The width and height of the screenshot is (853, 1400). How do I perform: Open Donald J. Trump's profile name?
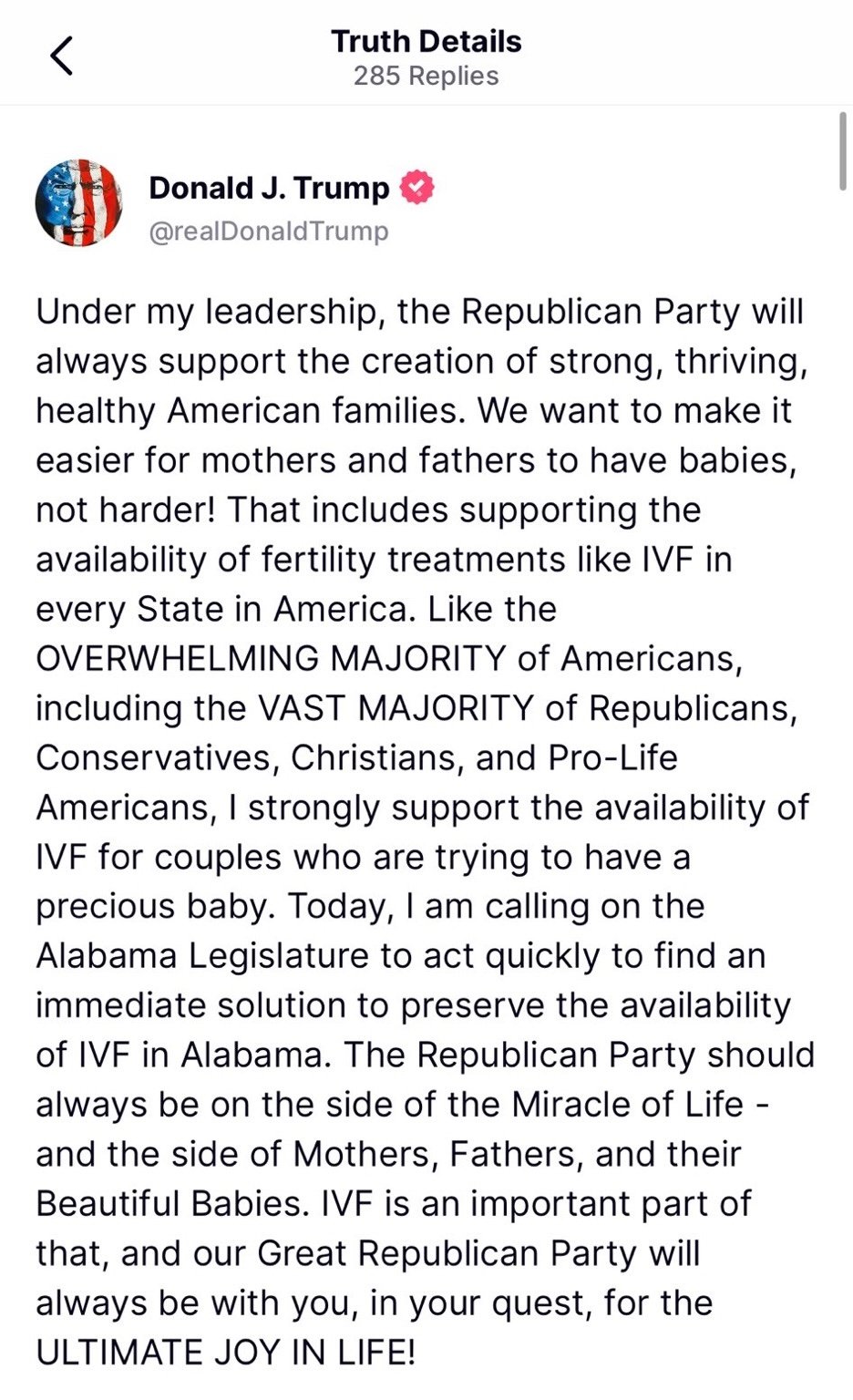269,188
